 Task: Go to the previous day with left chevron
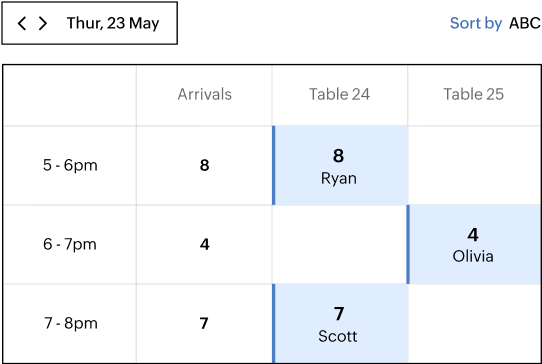tap(22, 24)
